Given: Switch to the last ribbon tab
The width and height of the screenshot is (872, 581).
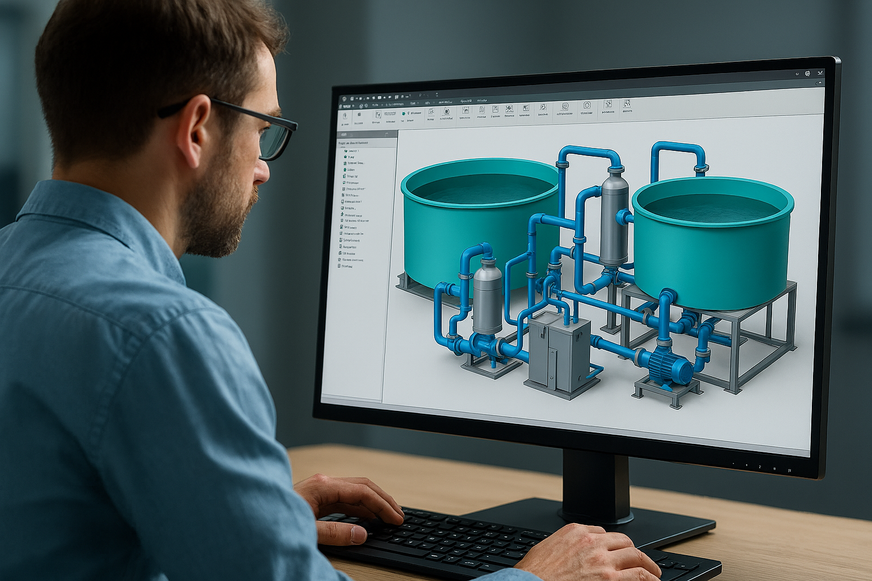Looking at the screenshot, I should (x=485, y=102).
